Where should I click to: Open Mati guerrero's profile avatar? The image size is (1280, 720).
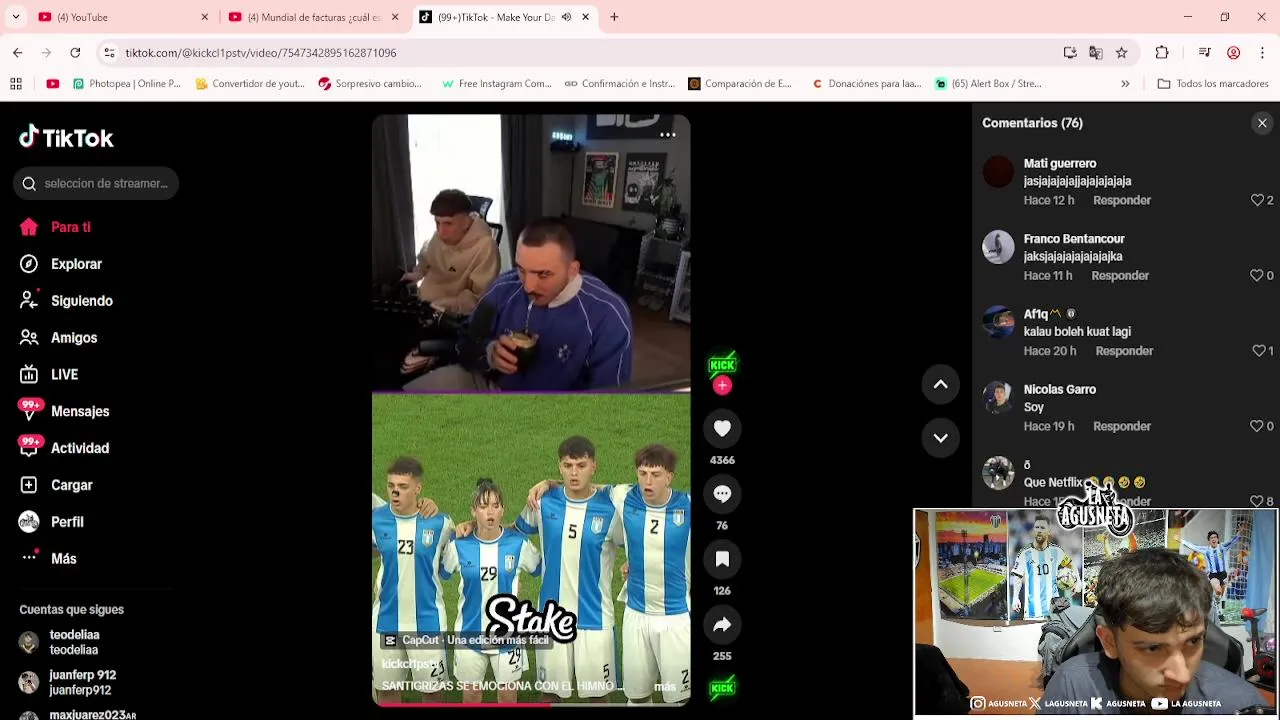(998, 172)
